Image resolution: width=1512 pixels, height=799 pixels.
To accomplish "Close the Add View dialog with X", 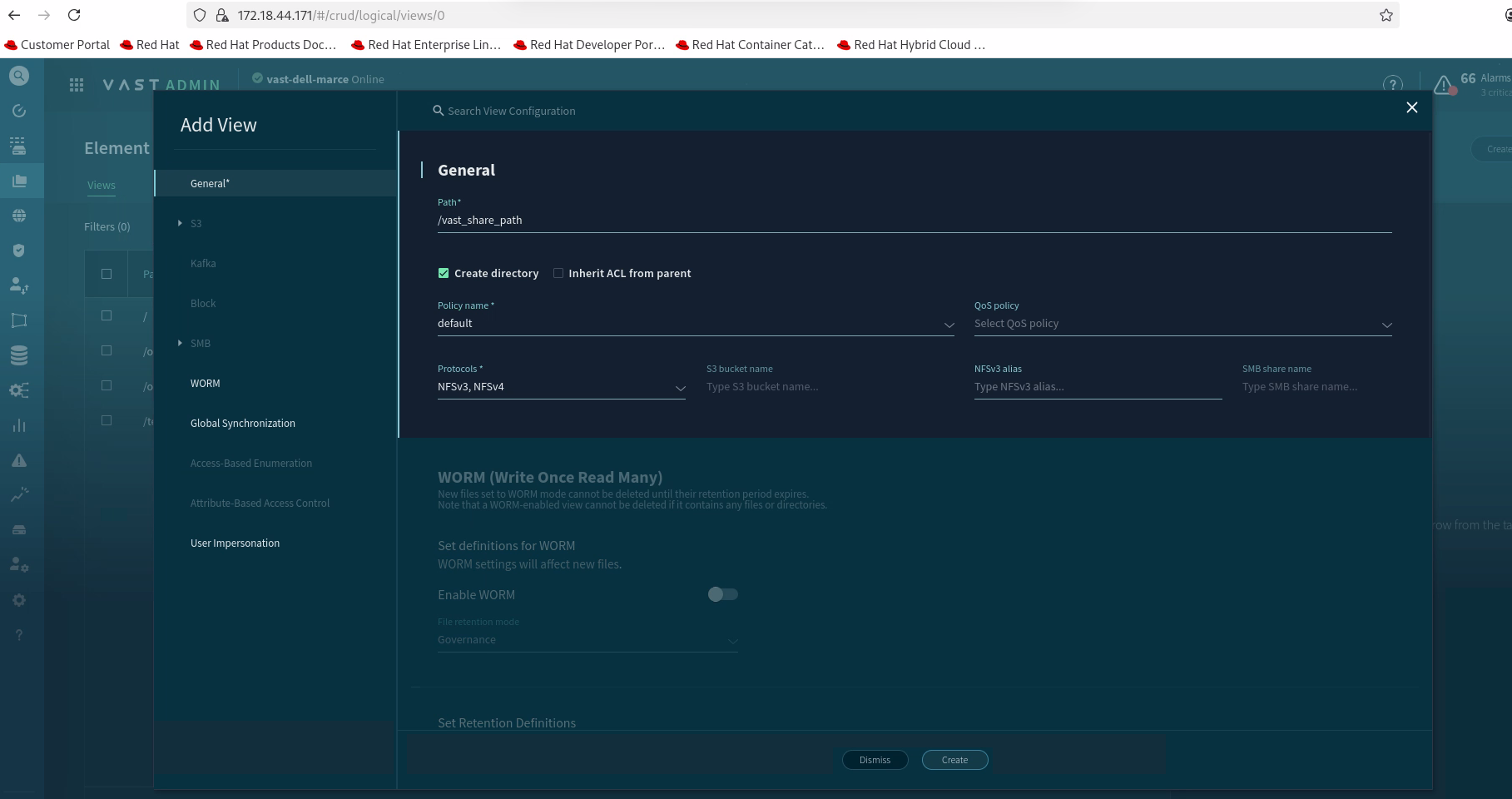I will tap(1412, 107).
